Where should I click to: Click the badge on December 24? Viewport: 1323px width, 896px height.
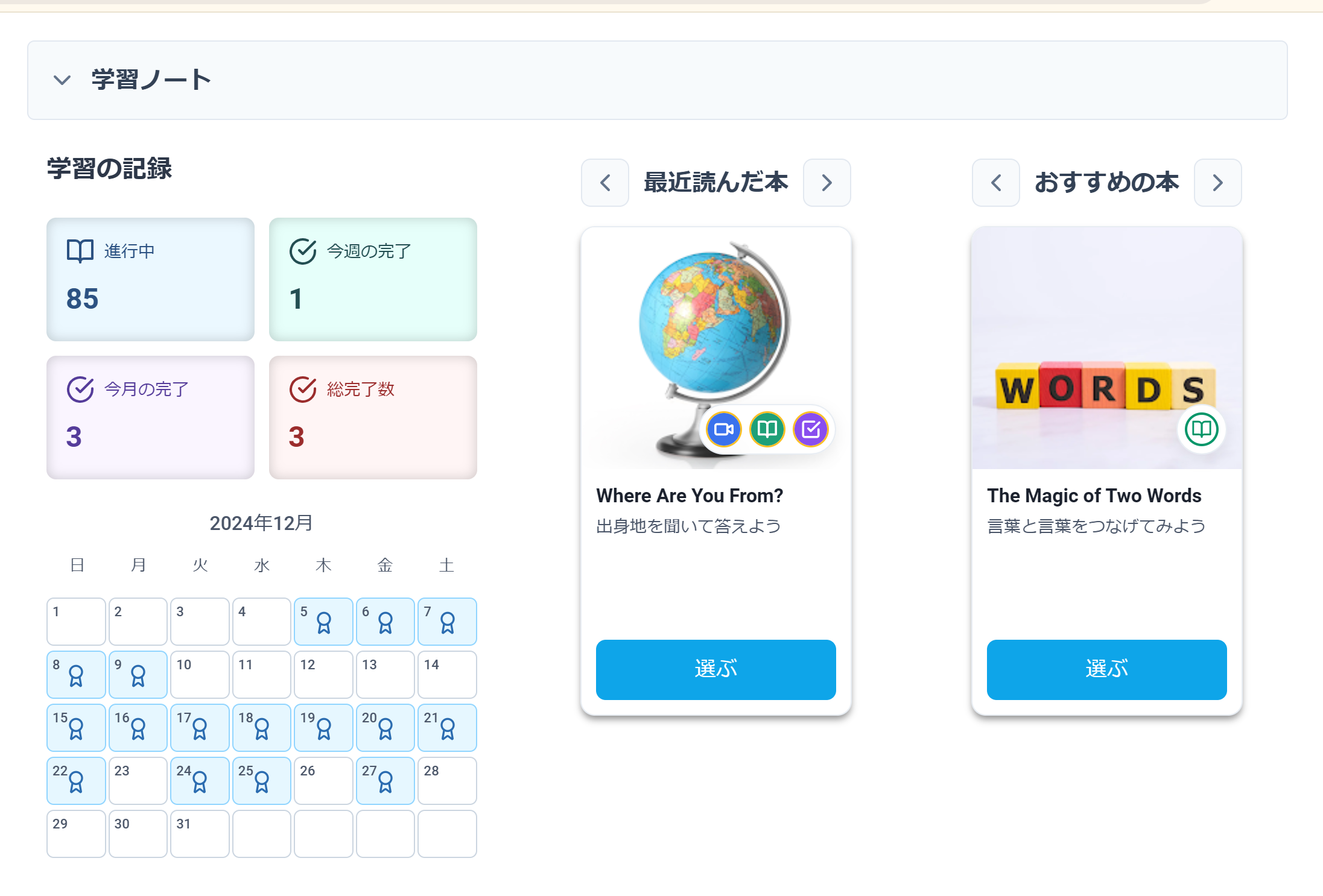pos(200,782)
